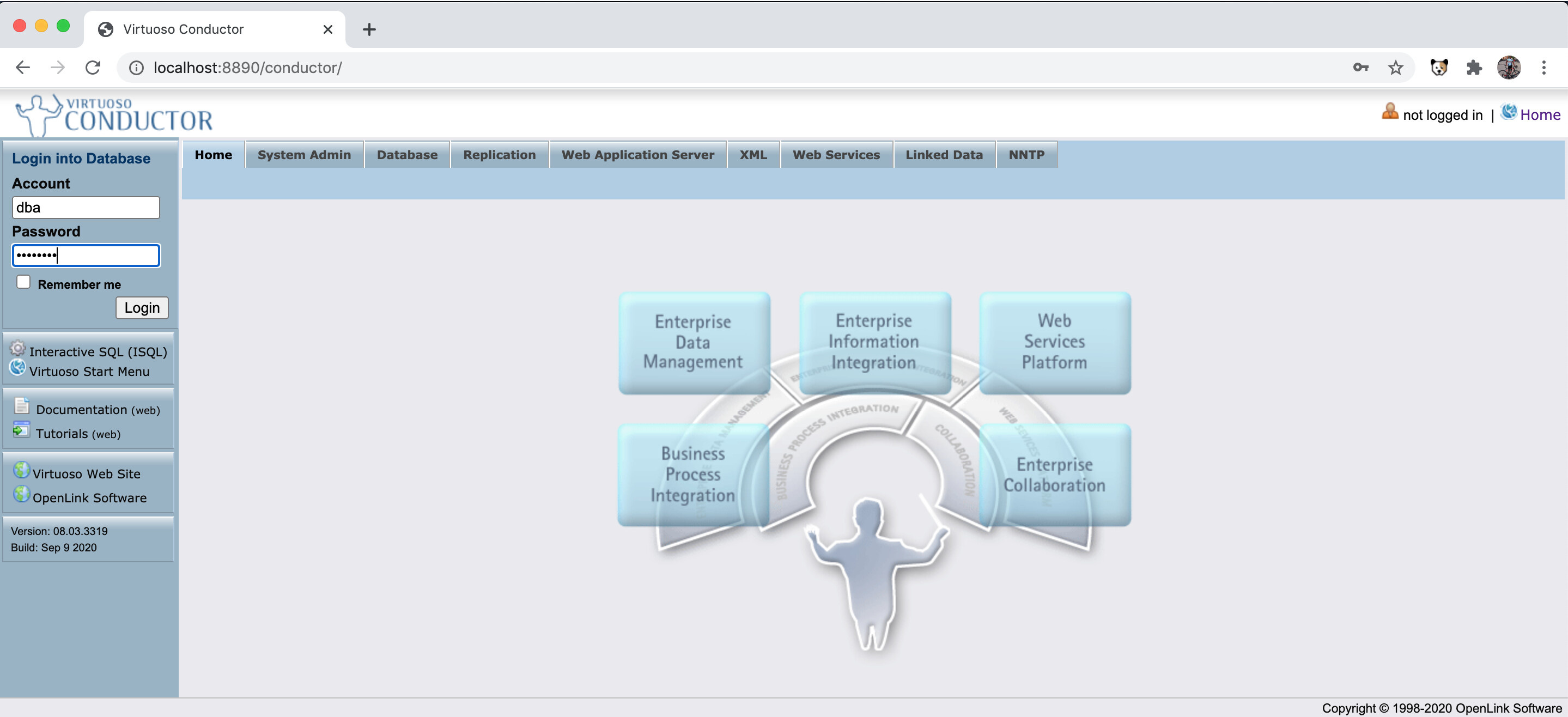Open the Linked Data tab

(944, 155)
